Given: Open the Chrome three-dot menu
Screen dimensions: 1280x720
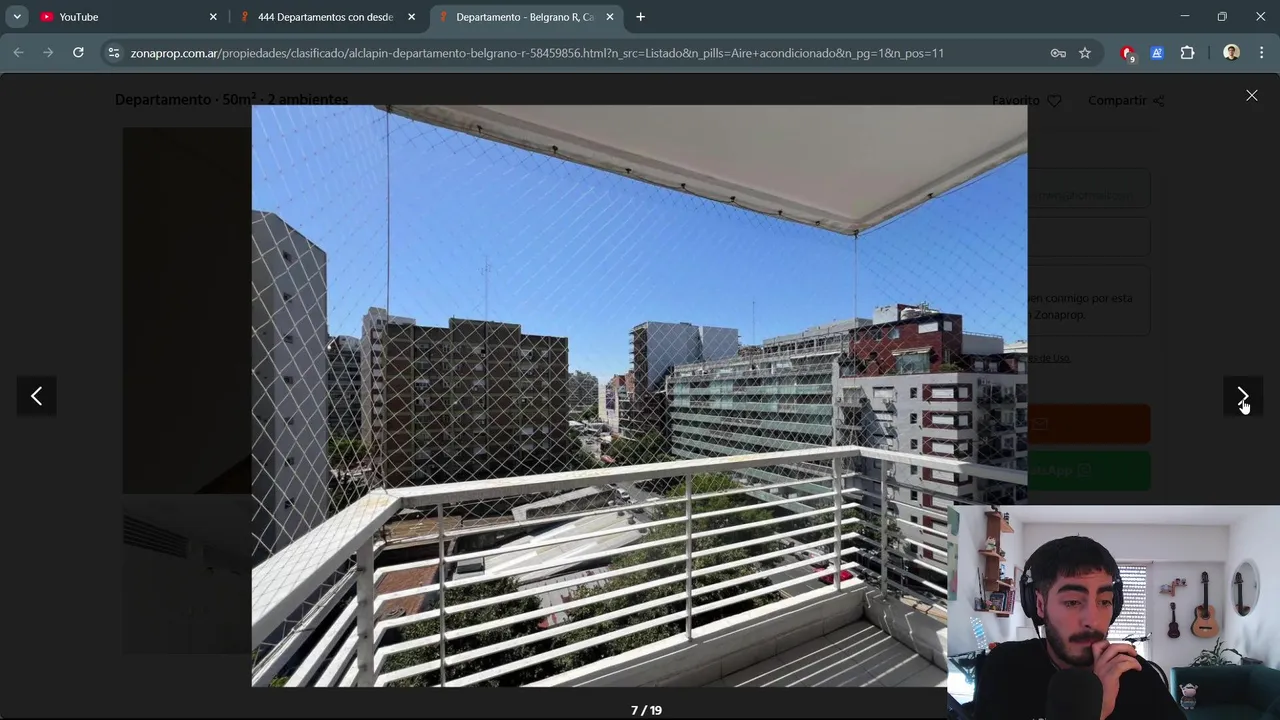Looking at the screenshot, I should (1261, 53).
